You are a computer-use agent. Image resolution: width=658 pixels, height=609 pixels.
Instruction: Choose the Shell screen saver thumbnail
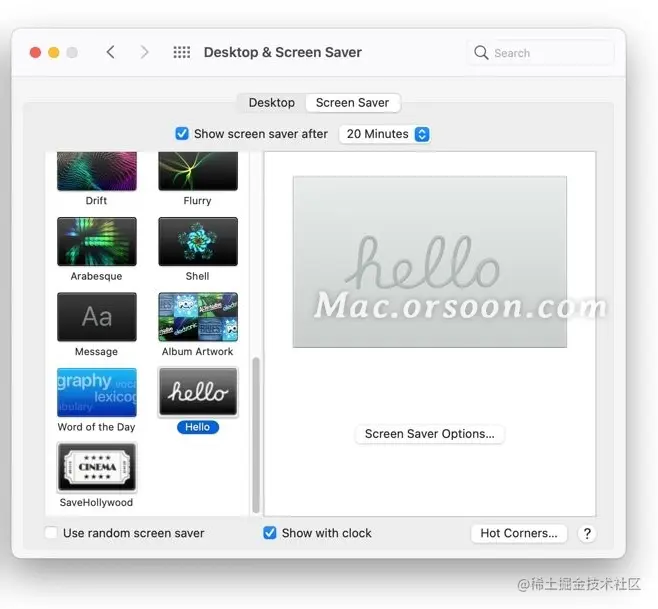[198, 241]
